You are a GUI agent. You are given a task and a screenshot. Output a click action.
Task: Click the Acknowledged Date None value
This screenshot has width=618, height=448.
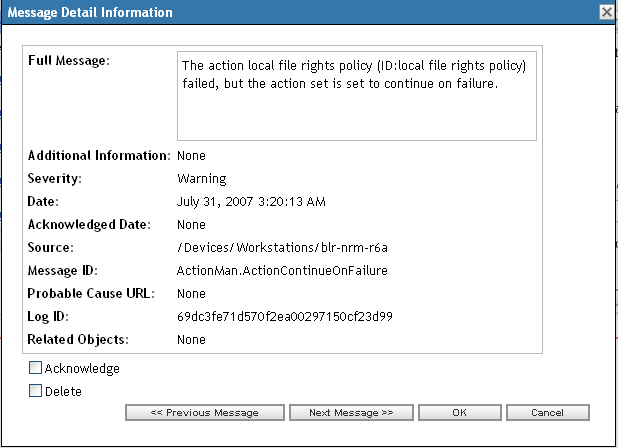191,224
